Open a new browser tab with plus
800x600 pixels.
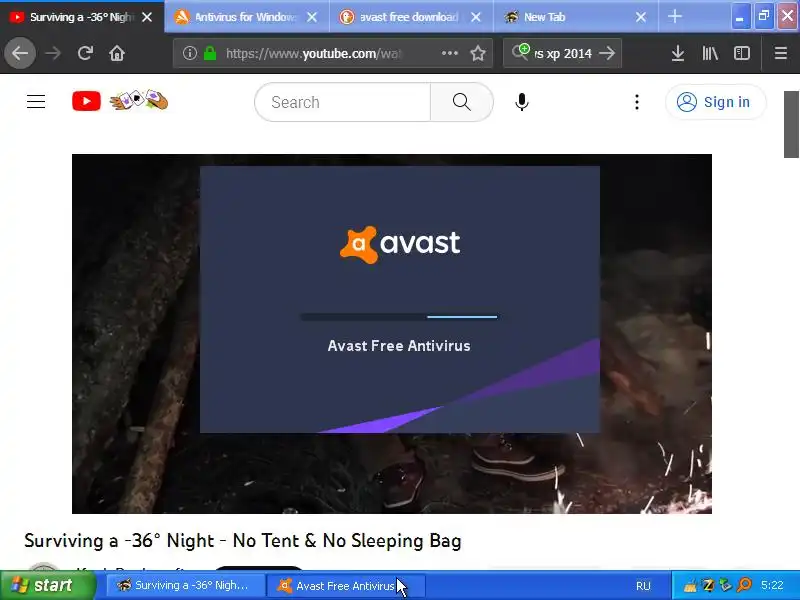[x=674, y=17]
